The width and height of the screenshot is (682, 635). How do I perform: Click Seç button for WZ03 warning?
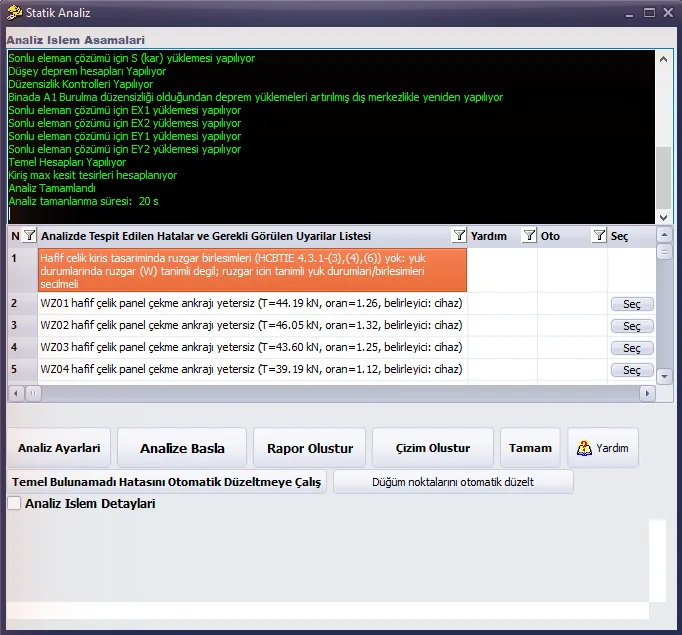click(x=632, y=348)
